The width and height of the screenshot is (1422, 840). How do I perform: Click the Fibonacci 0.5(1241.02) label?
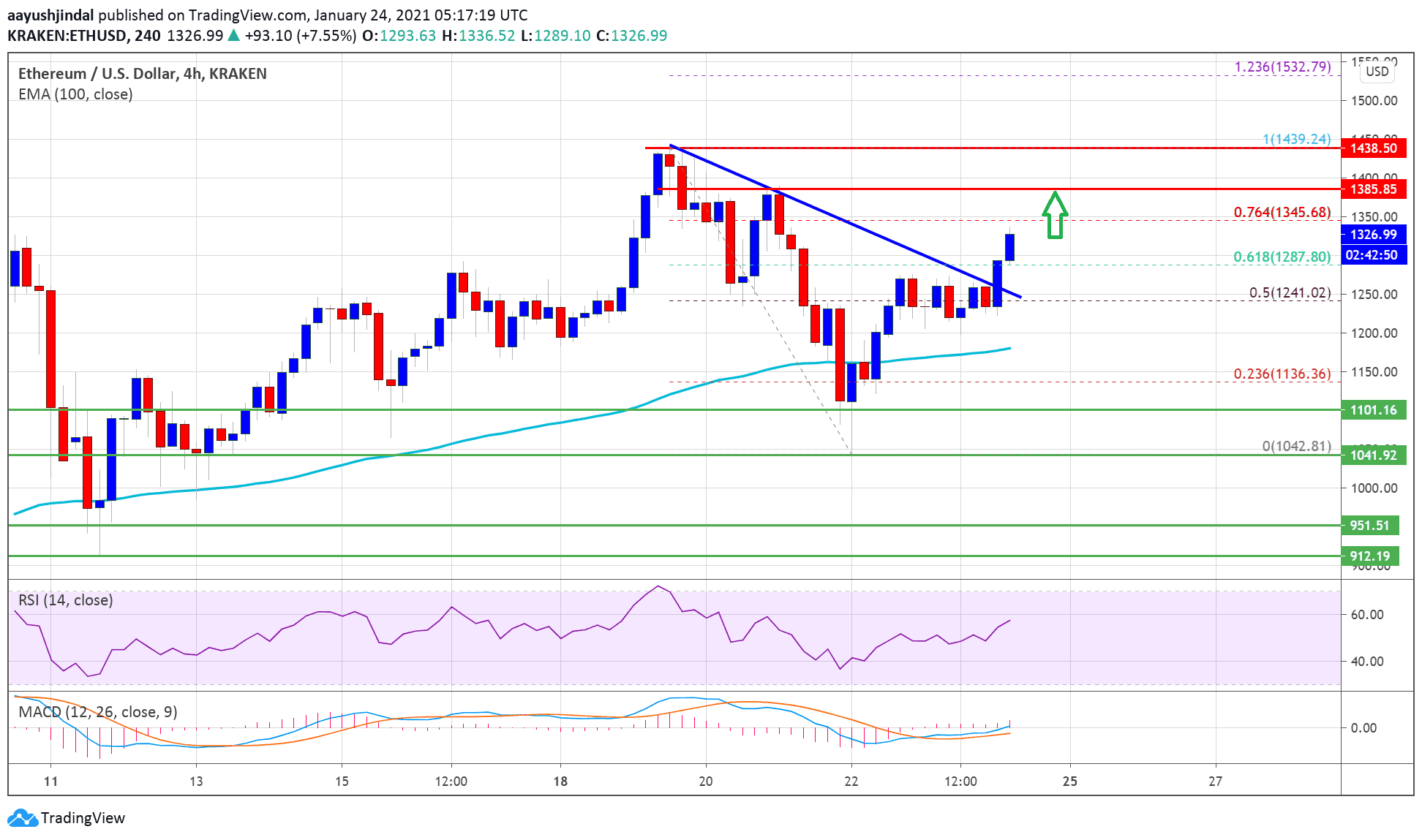pyautogui.click(x=1290, y=293)
